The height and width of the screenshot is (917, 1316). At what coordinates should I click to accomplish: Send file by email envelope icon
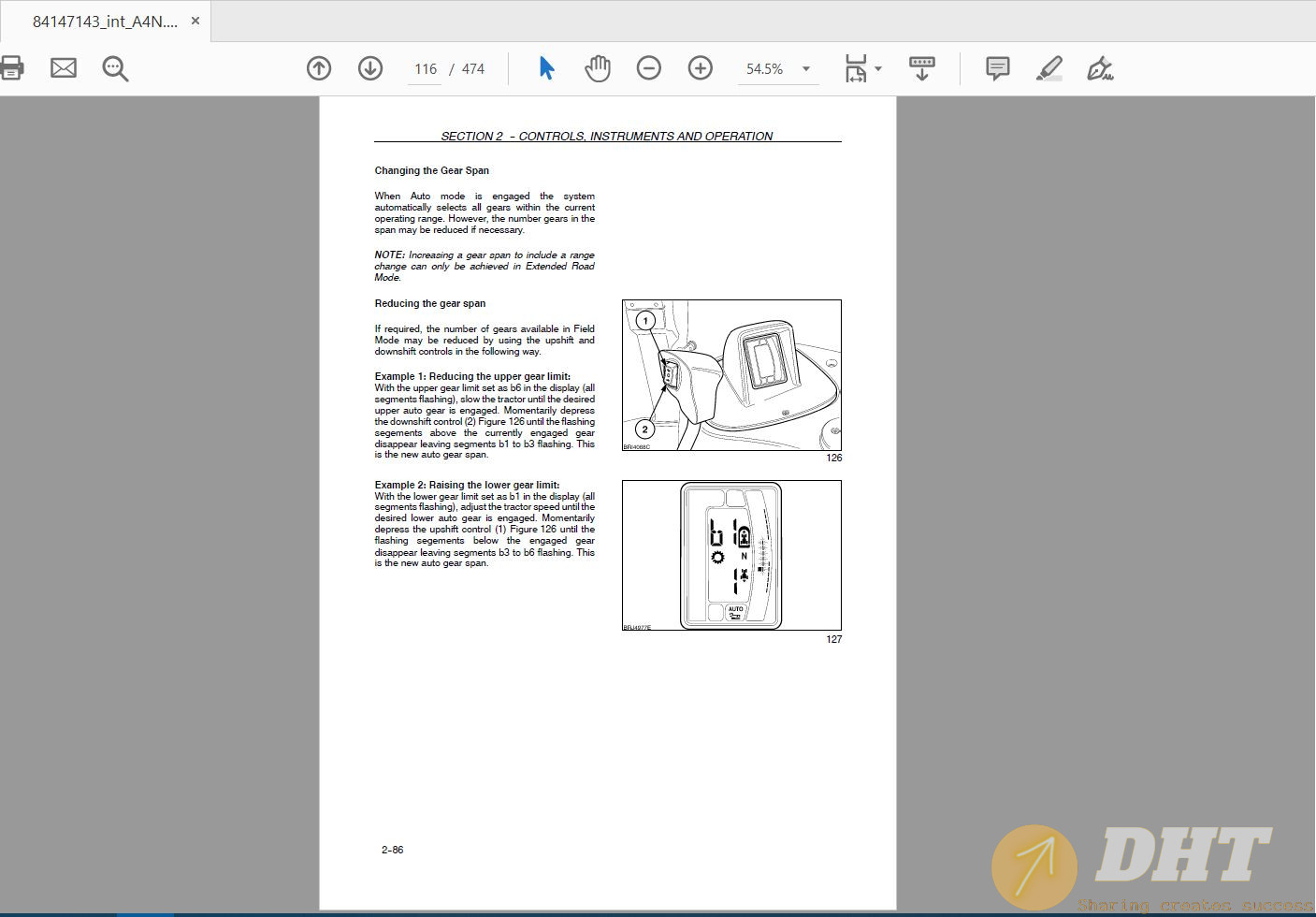point(64,68)
